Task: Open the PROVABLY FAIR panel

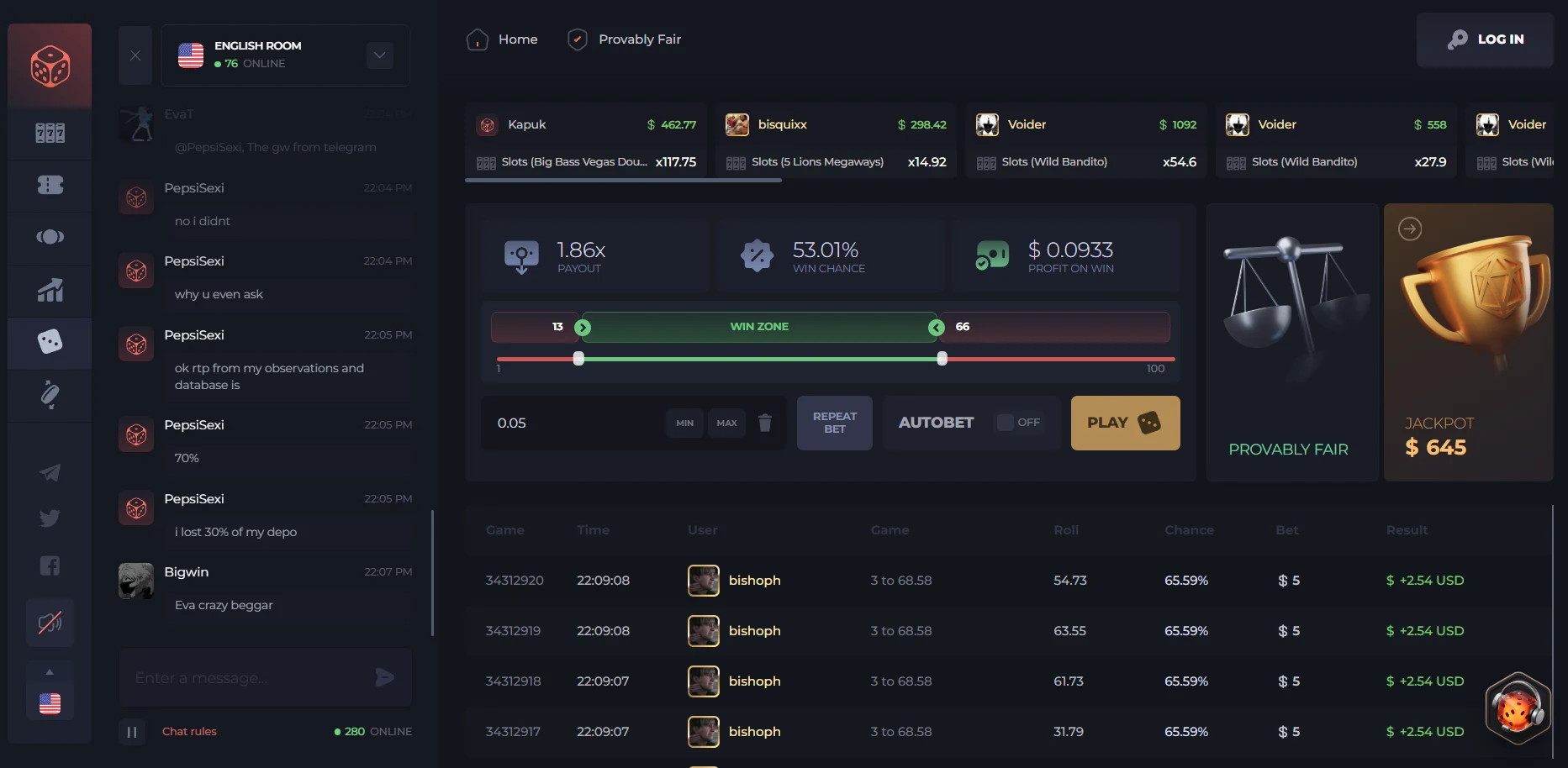Action: coord(1293,343)
